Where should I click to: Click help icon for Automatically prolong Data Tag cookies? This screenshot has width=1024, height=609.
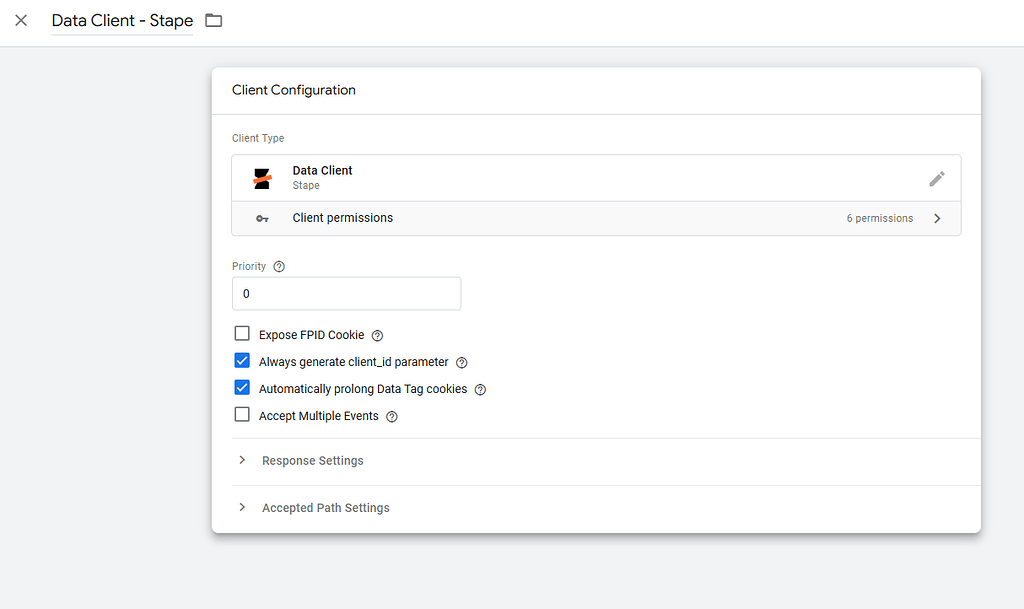click(x=479, y=389)
